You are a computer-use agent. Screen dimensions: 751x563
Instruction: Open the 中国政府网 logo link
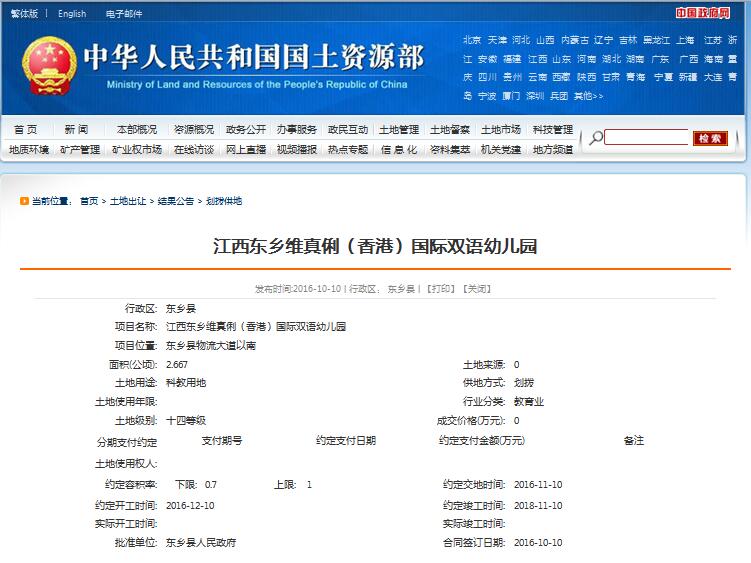(x=703, y=13)
